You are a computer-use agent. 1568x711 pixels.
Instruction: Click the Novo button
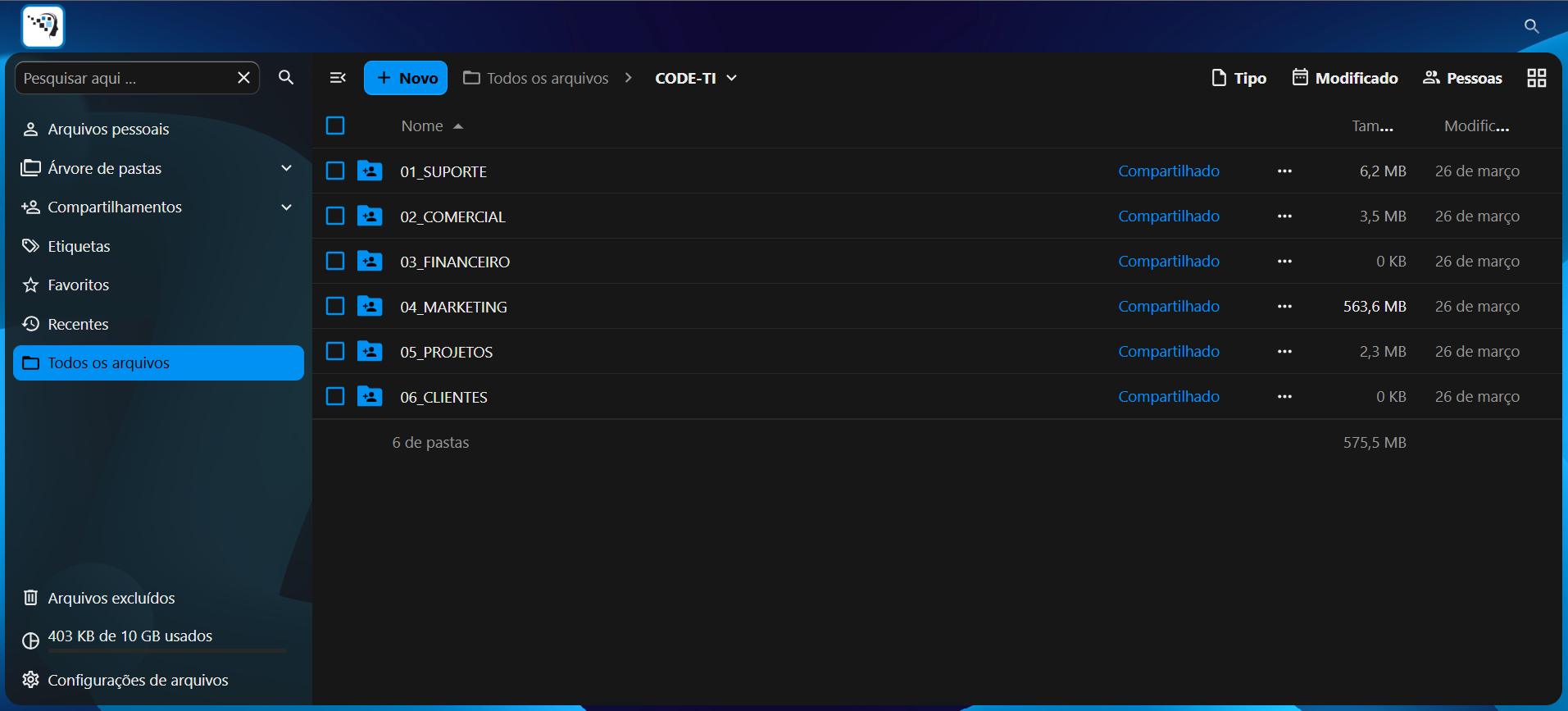pyautogui.click(x=406, y=78)
